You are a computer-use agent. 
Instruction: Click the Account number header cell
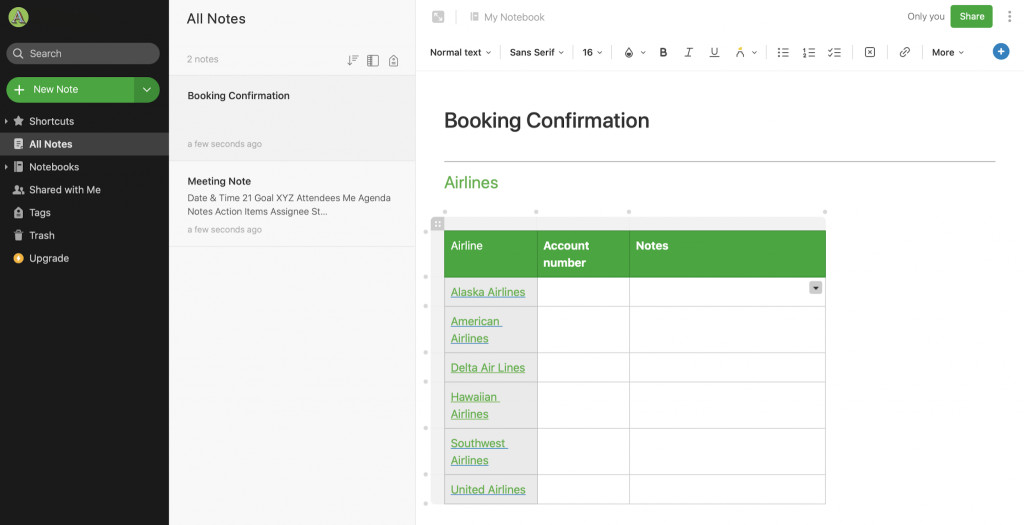(x=583, y=254)
